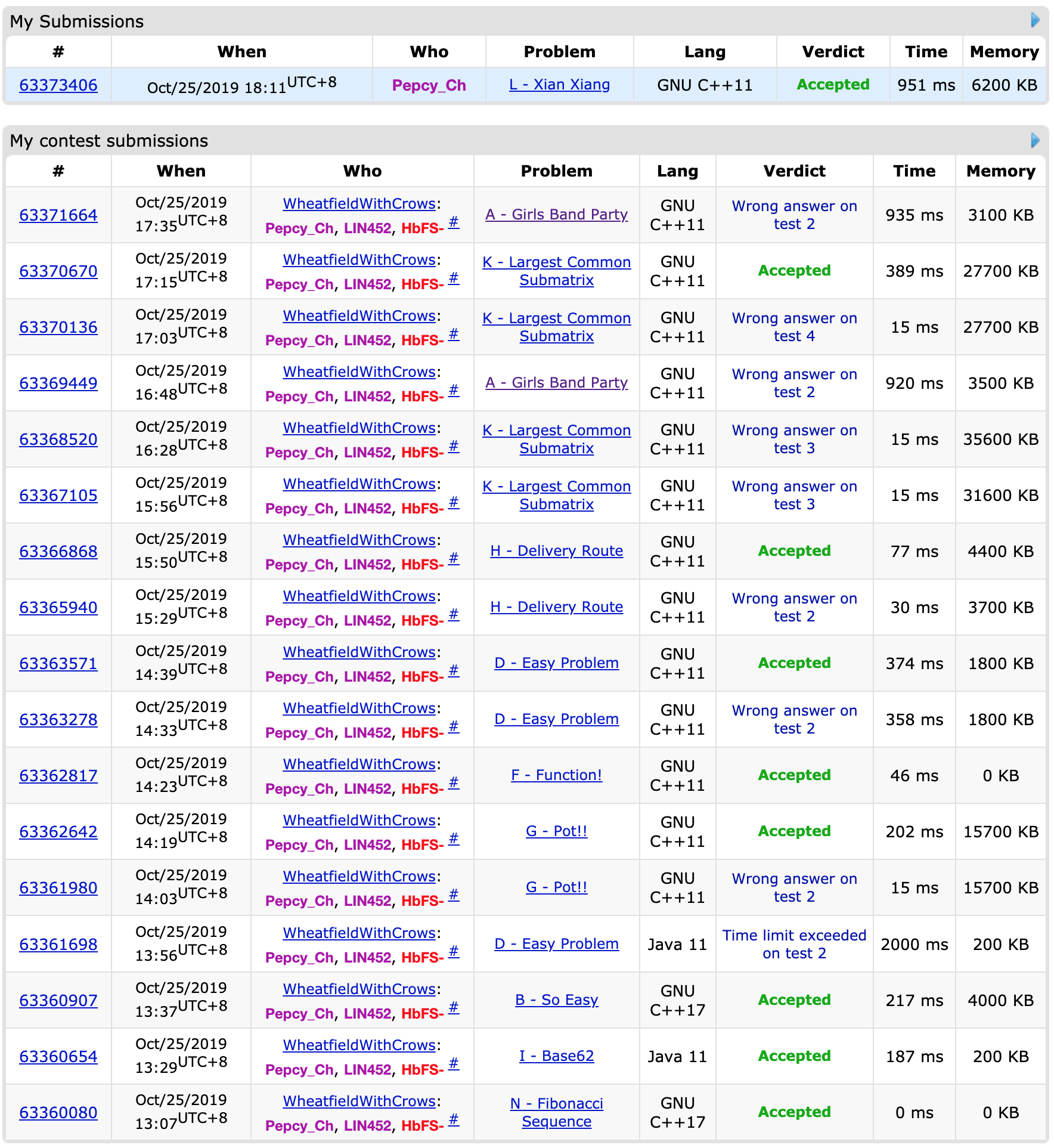Click the # icon in the 63361698 row
1054x1148 pixels.
tap(454, 952)
